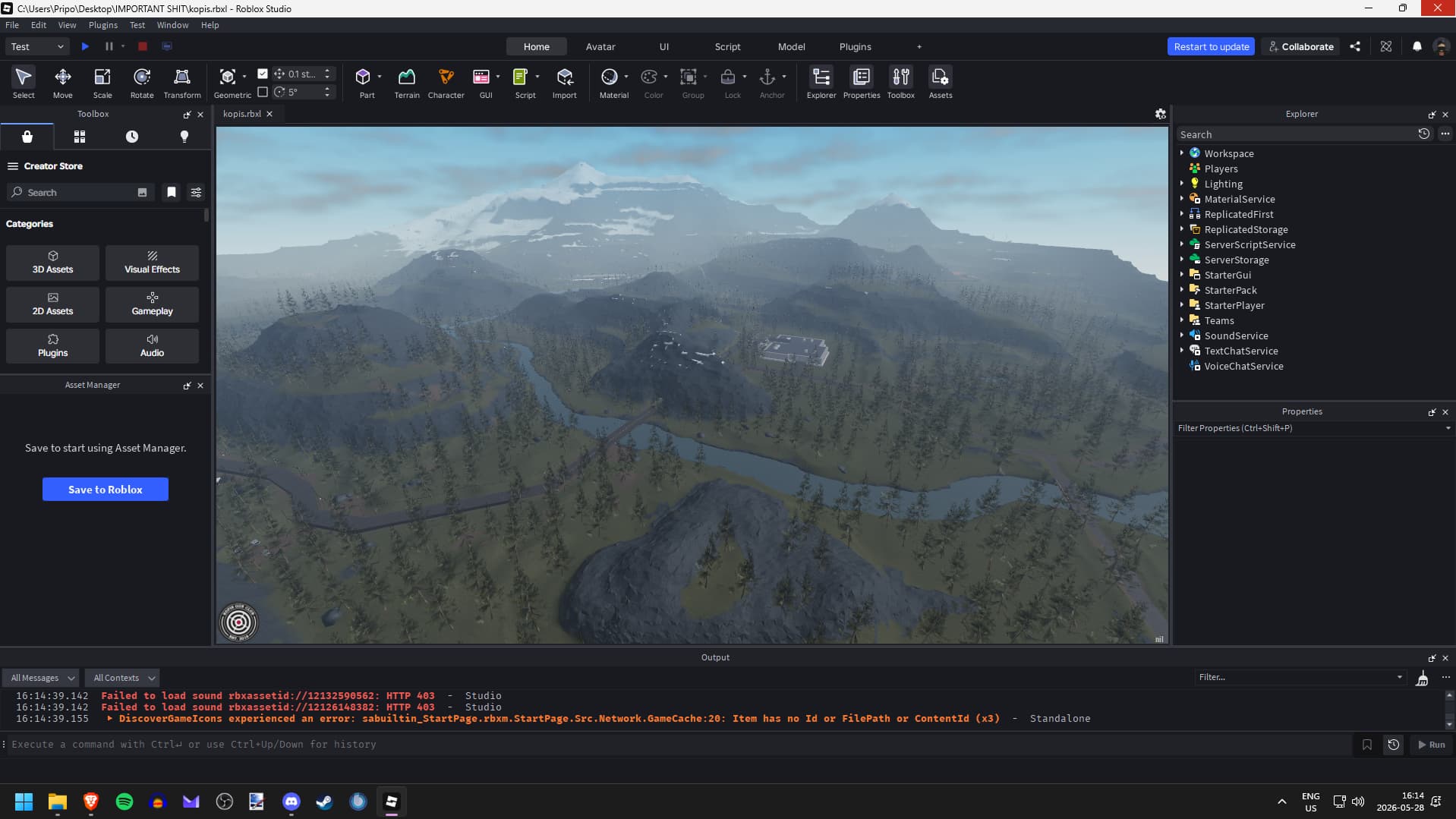Open Discord from the taskbar

pos(292,802)
